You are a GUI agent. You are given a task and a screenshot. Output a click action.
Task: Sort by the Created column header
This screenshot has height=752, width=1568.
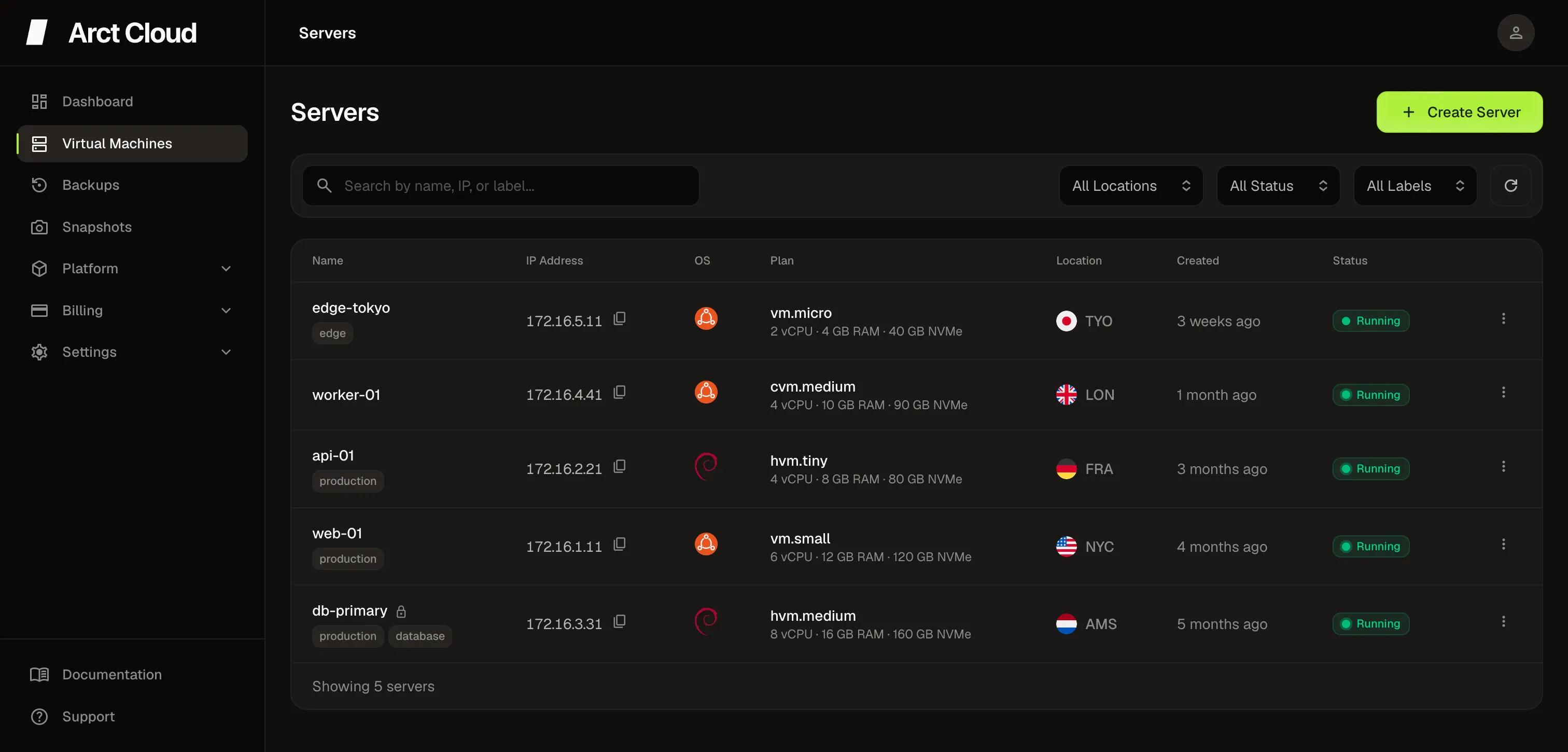[1197, 261]
